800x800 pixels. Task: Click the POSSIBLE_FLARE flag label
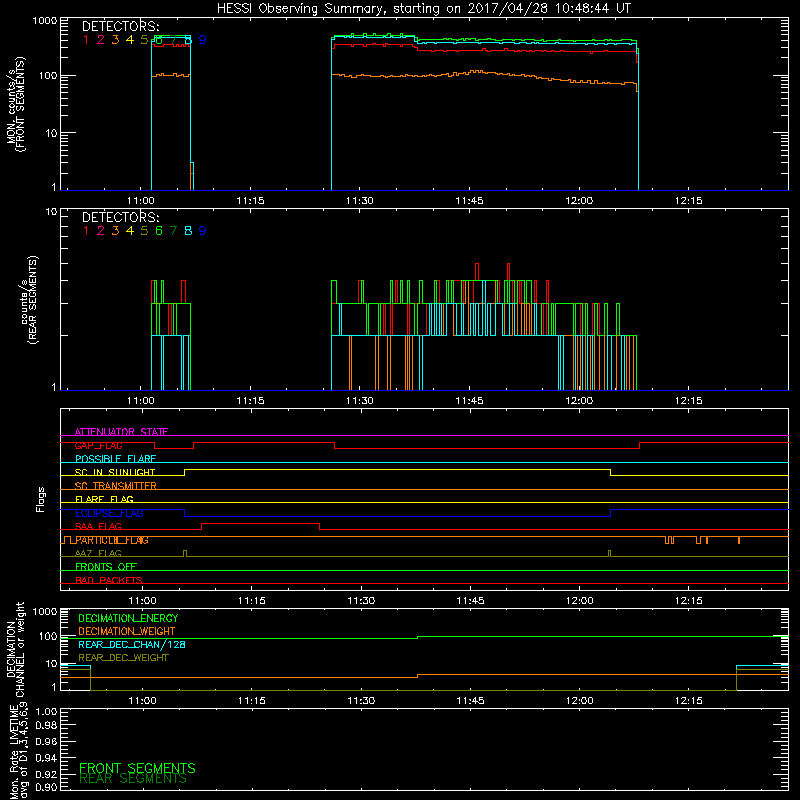115,459
